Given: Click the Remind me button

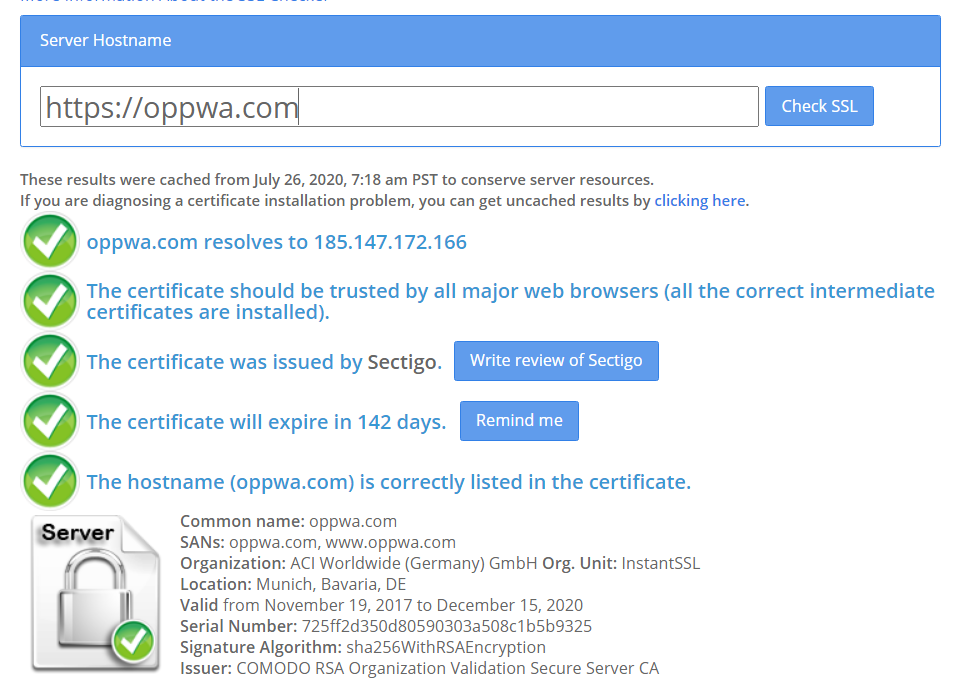Looking at the screenshot, I should click(x=519, y=421).
